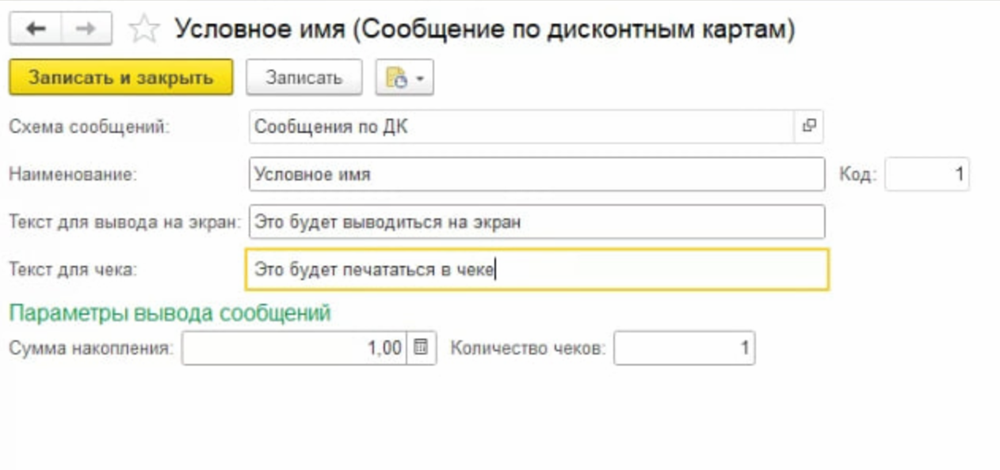This screenshot has width=1000, height=470.
Task: Click inside the Текст для чека field
Action: (x=536, y=269)
